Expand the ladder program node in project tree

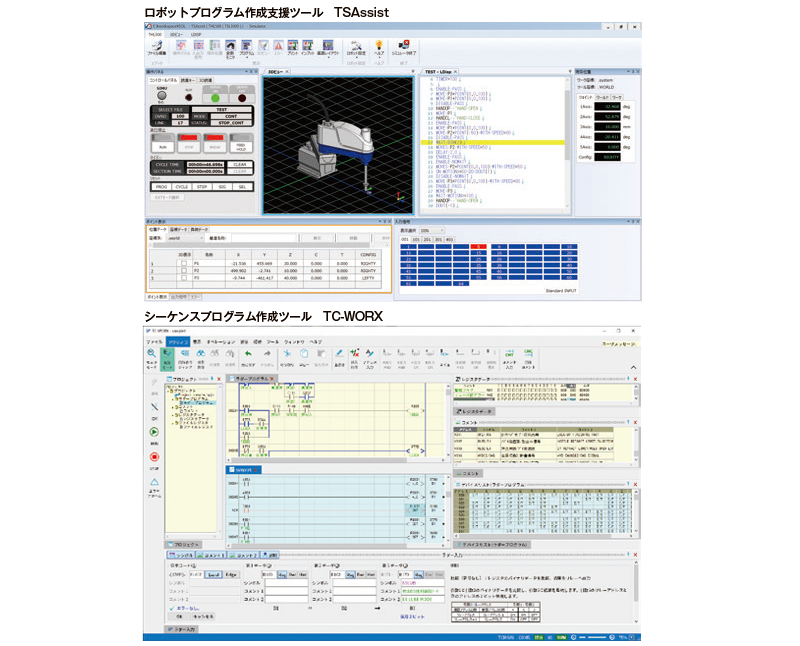click(x=174, y=399)
